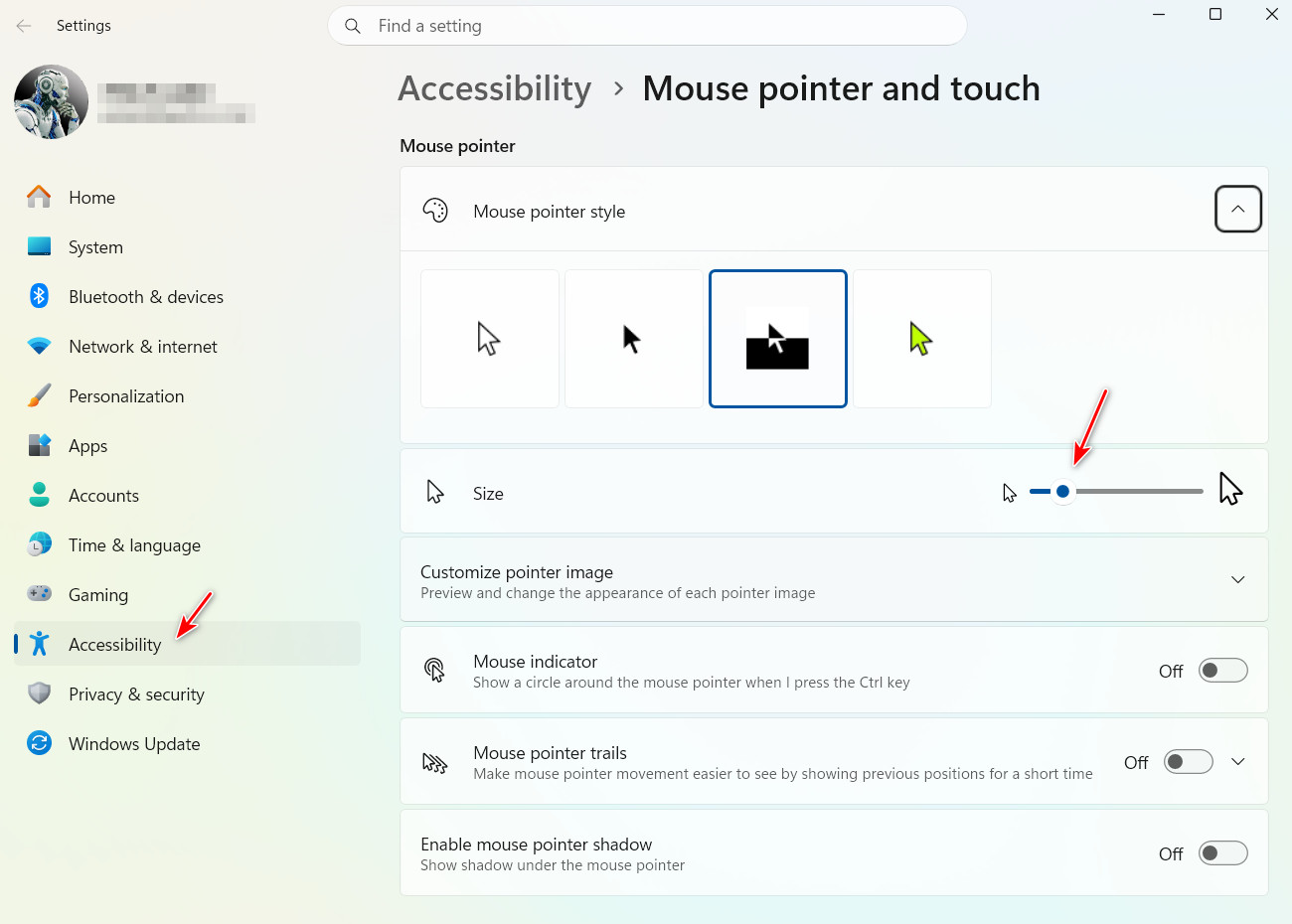The image size is (1292, 924).
Task: Maximize the Settings window
Action: pyautogui.click(x=1215, y=14)
